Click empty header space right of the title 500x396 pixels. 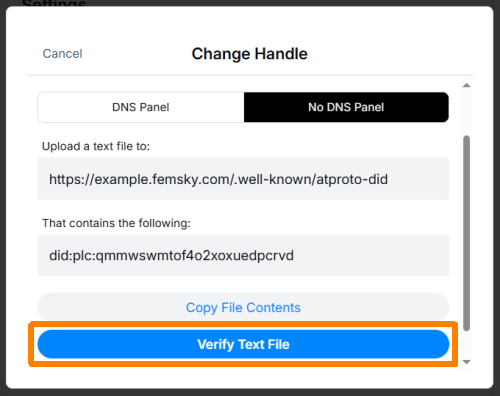point(390,54)
